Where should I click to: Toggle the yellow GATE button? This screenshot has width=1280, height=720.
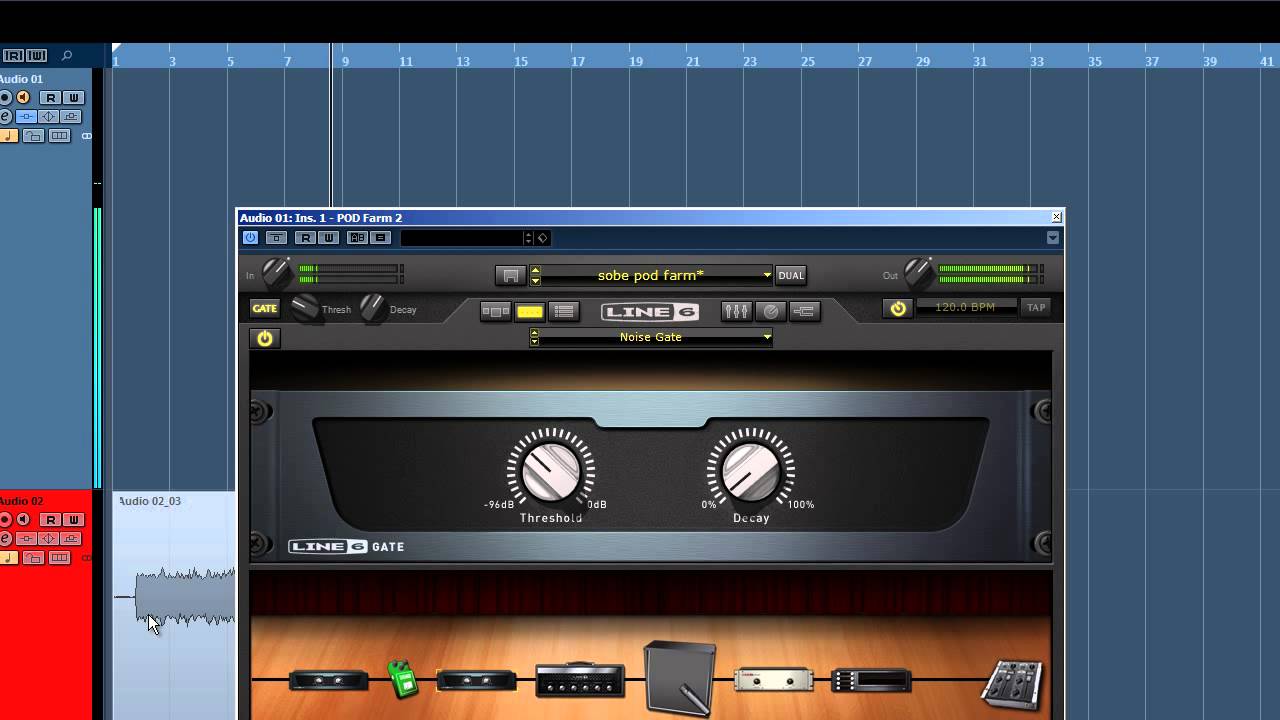pyautogui.click(x=265, y=308)
